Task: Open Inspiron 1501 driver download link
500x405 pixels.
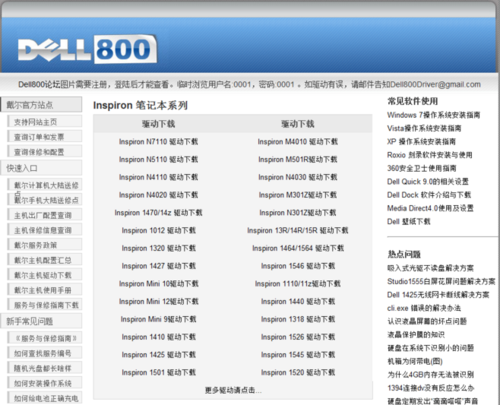Action: tap(159, 372)
